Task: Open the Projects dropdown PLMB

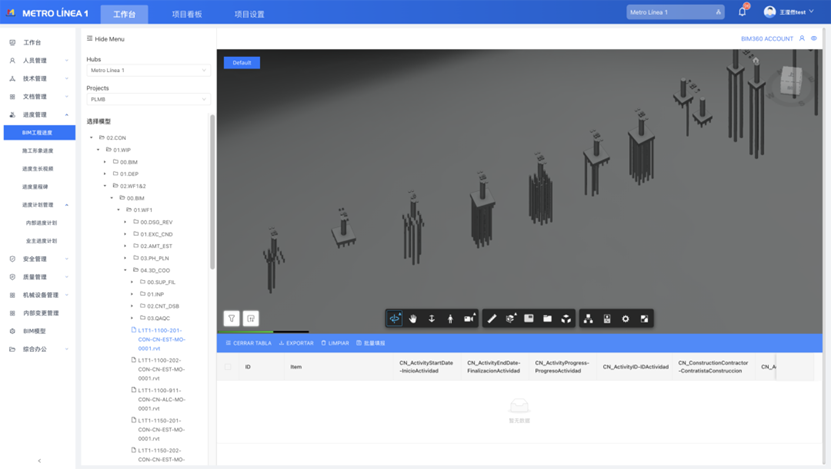Action: [x=148, y=99]
